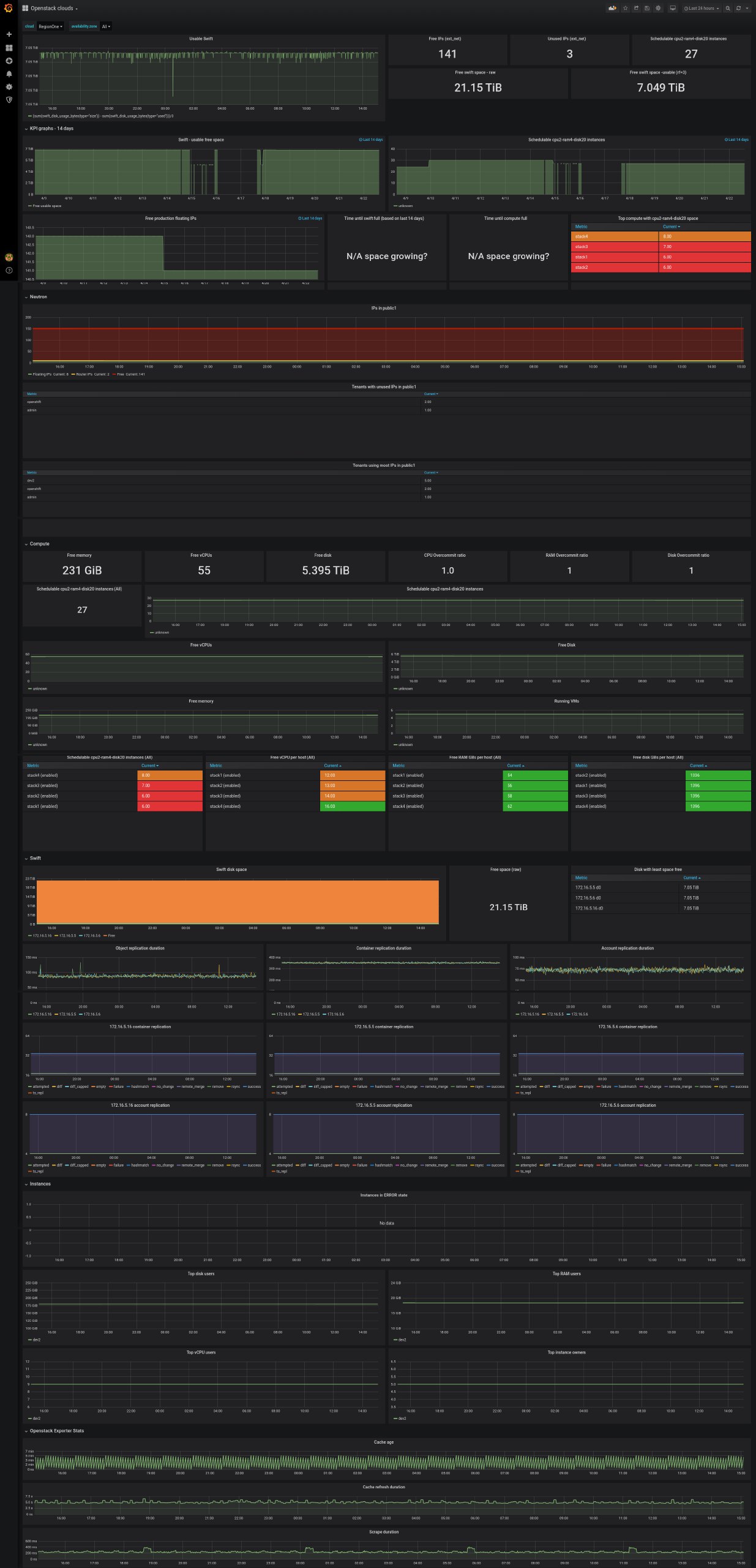
Task: Collapse the Neutron row
Action: pyautogui.click(x=36, y=297)
